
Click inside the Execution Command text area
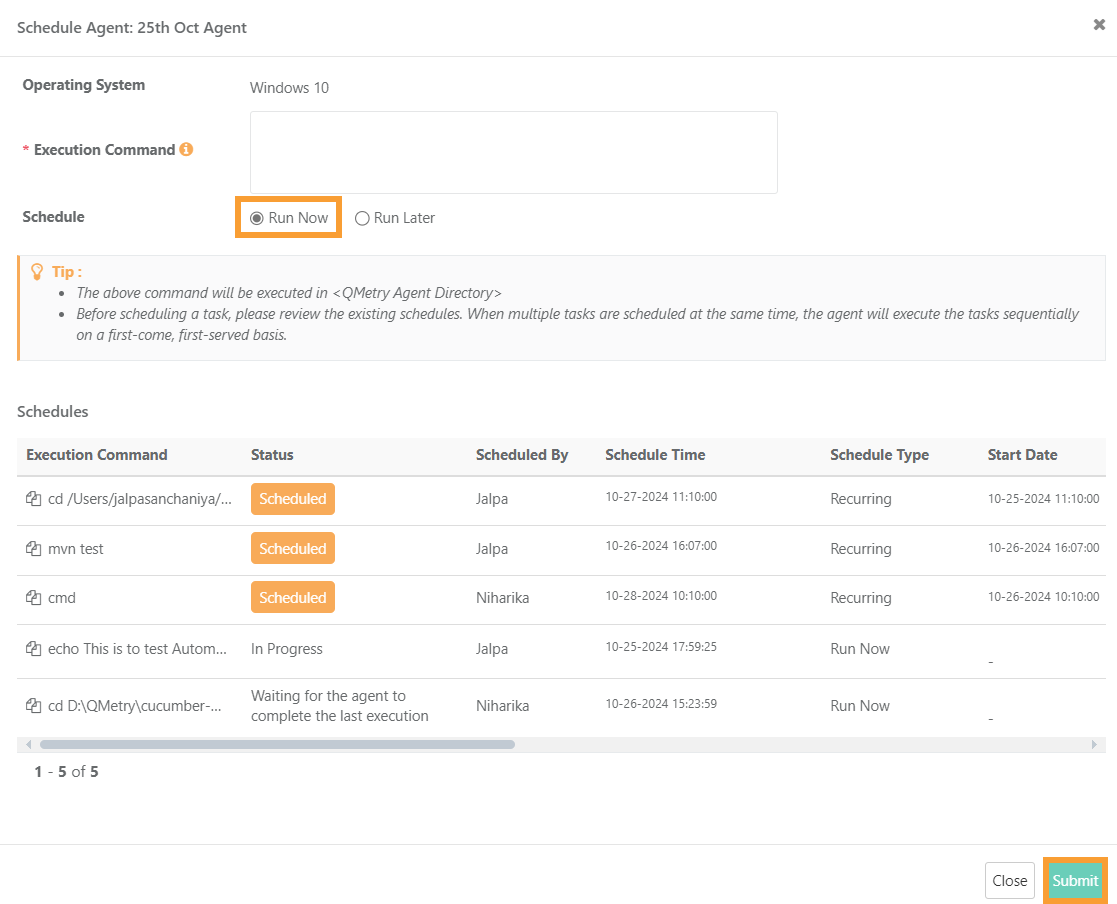click(513, 152)
